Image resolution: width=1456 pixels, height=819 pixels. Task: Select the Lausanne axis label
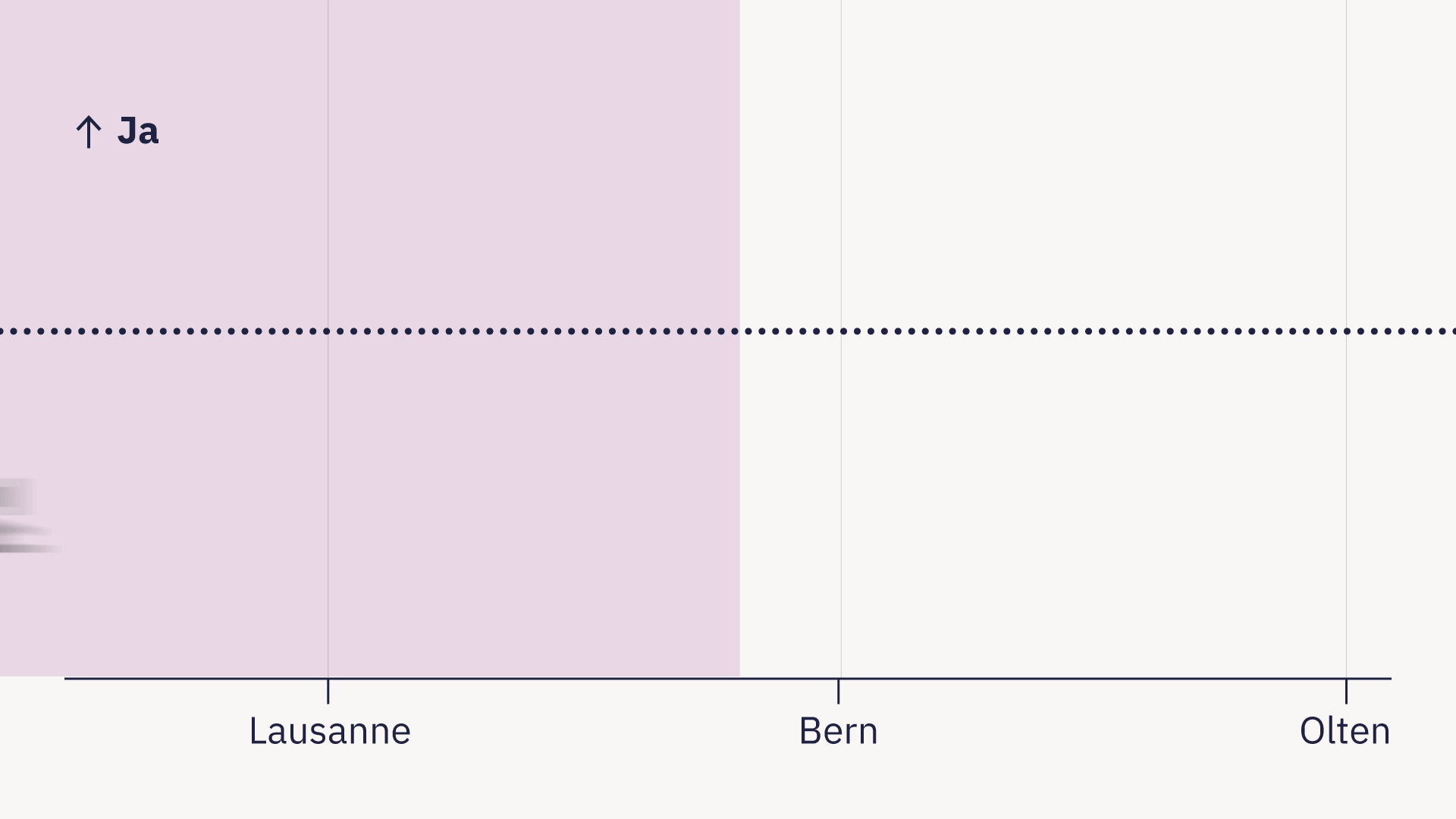tap(329, 731)
